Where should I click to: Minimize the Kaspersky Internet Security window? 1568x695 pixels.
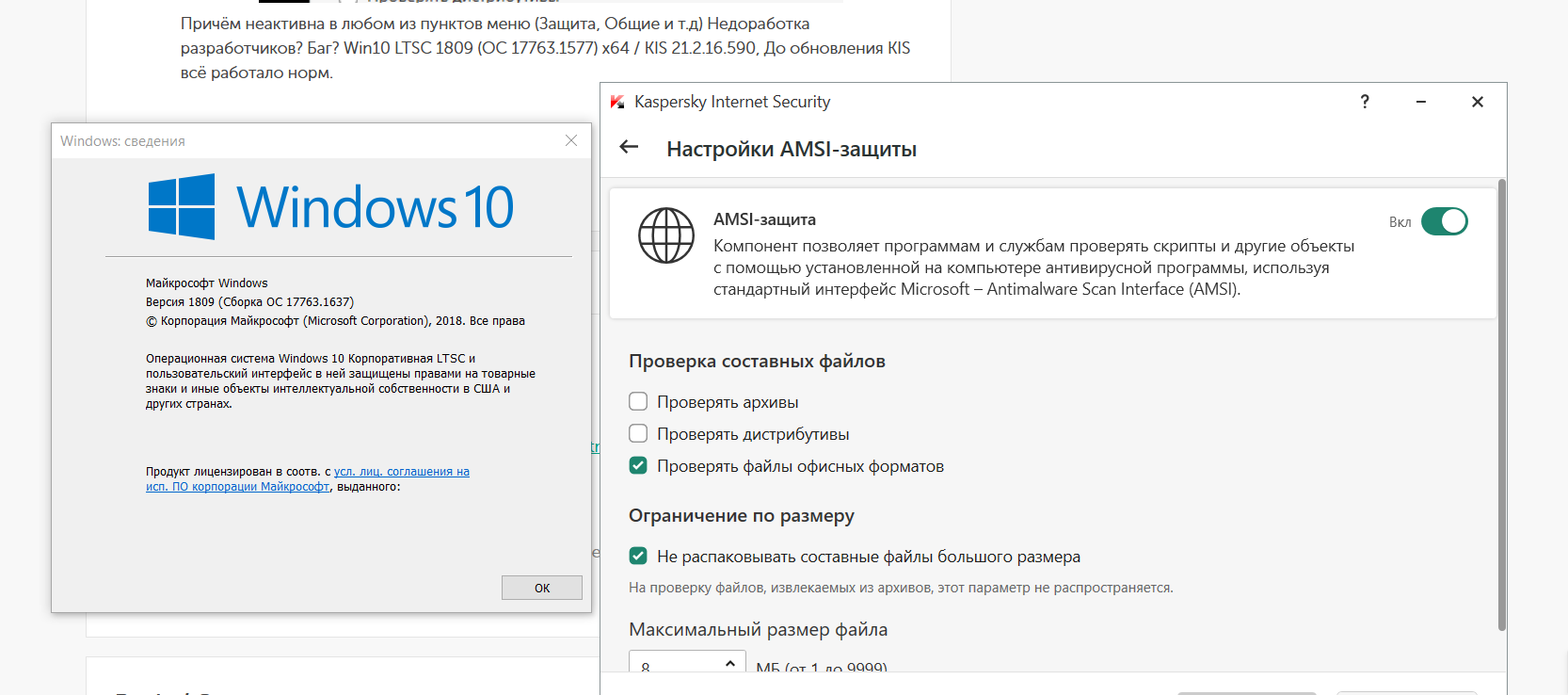[1421, 102]
